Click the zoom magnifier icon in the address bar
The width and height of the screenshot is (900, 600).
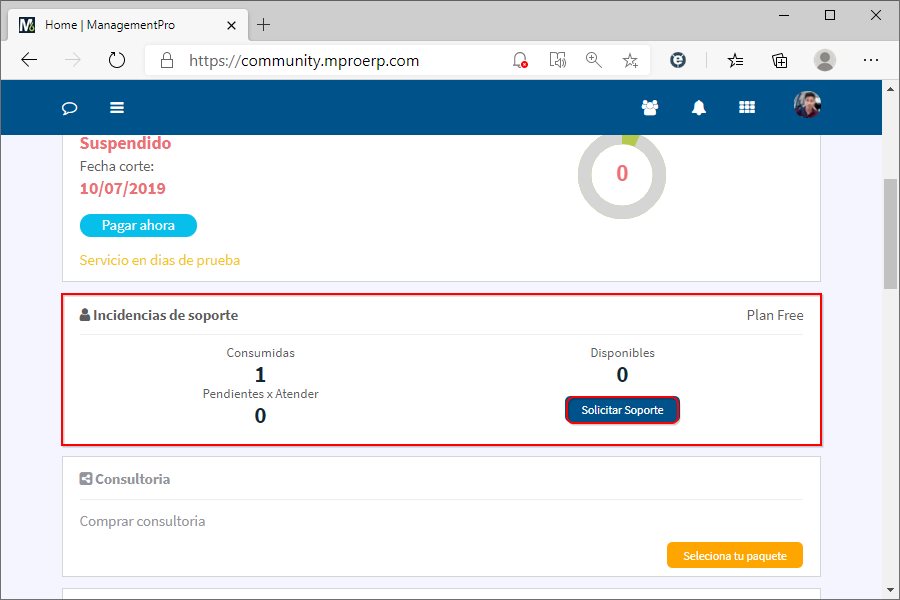coord(594,60)
